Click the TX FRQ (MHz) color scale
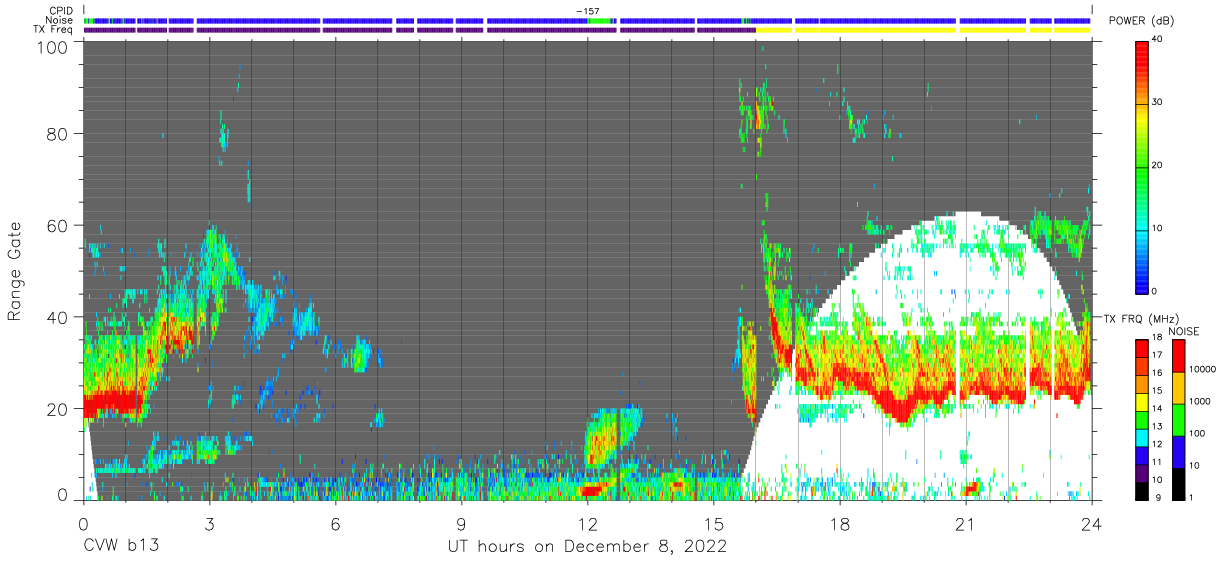Image resolution: width=1228 pixels, height=567 pixels. (x=1142, y=419)
